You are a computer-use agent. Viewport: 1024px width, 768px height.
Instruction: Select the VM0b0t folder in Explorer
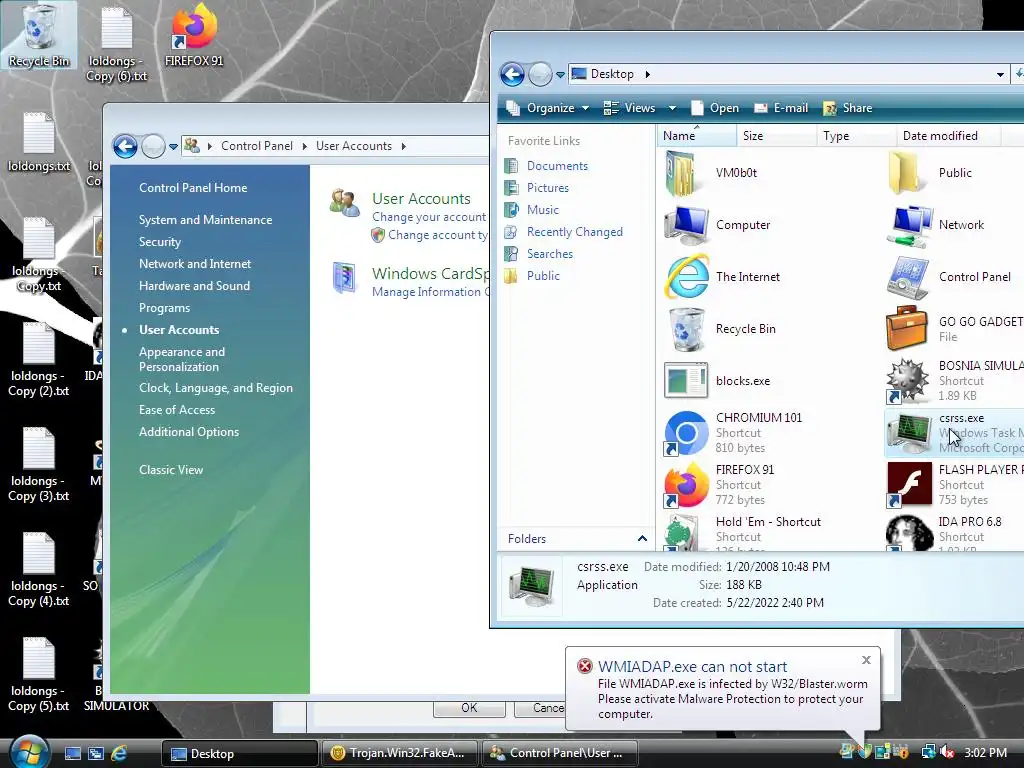[x=712, y=173]
